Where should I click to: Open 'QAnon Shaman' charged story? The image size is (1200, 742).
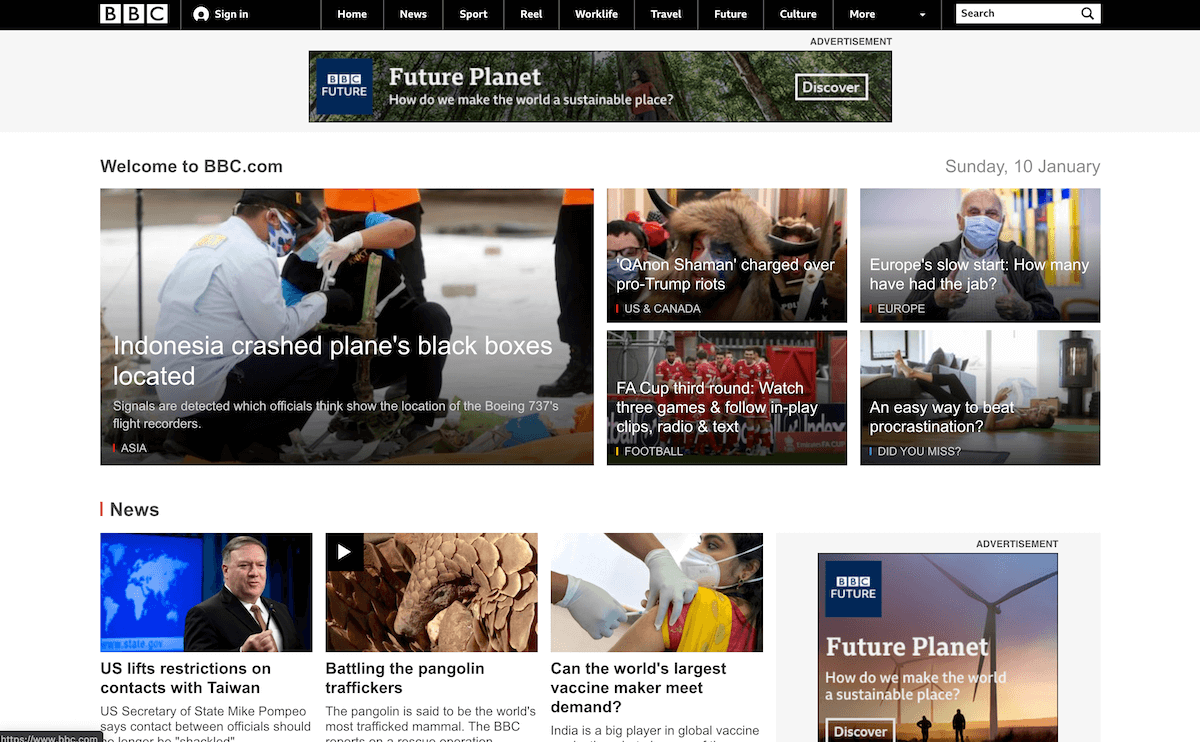pyautogui.click(x=726, y=274)
